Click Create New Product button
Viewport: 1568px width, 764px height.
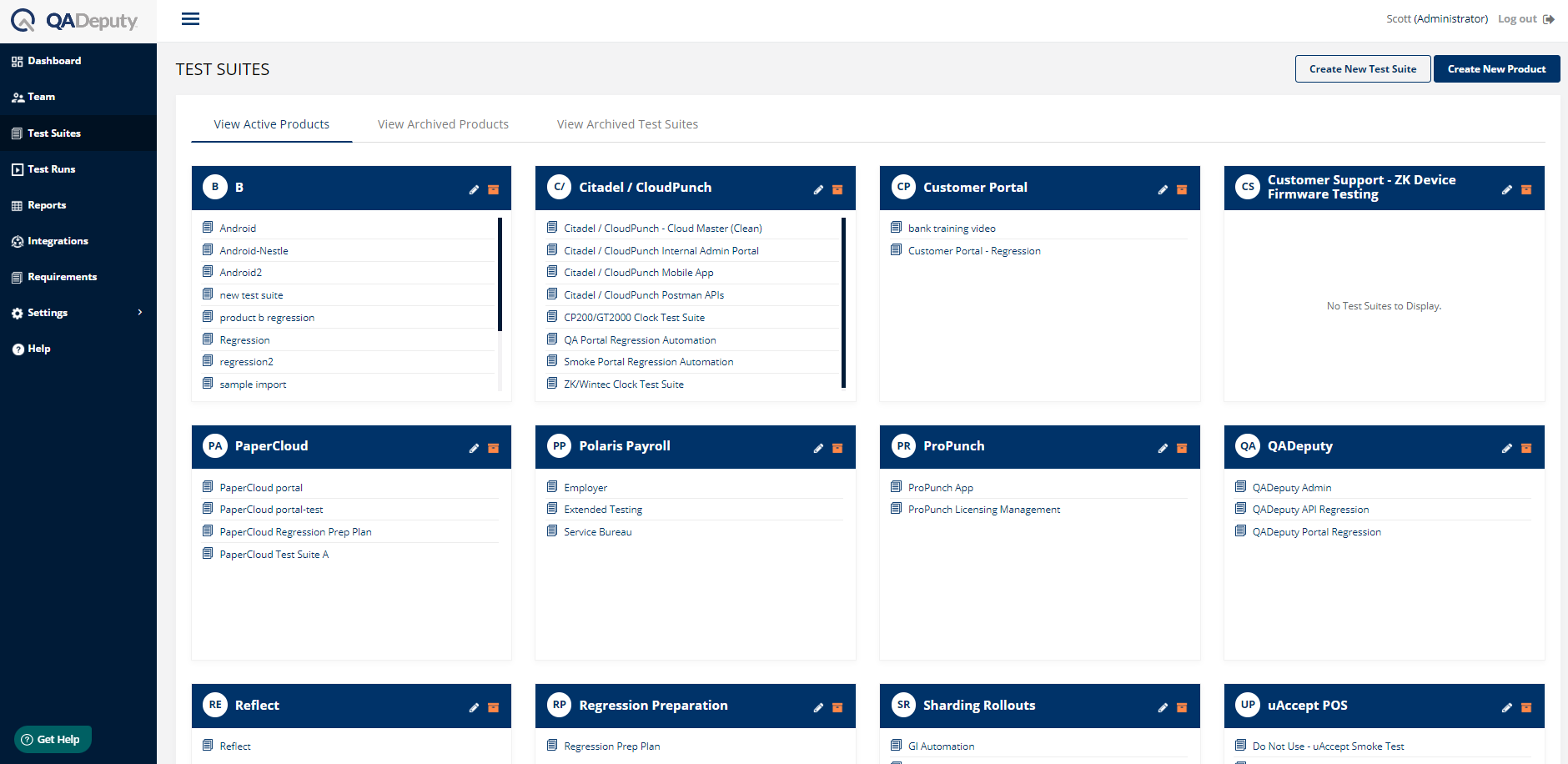pos(1496,69)
